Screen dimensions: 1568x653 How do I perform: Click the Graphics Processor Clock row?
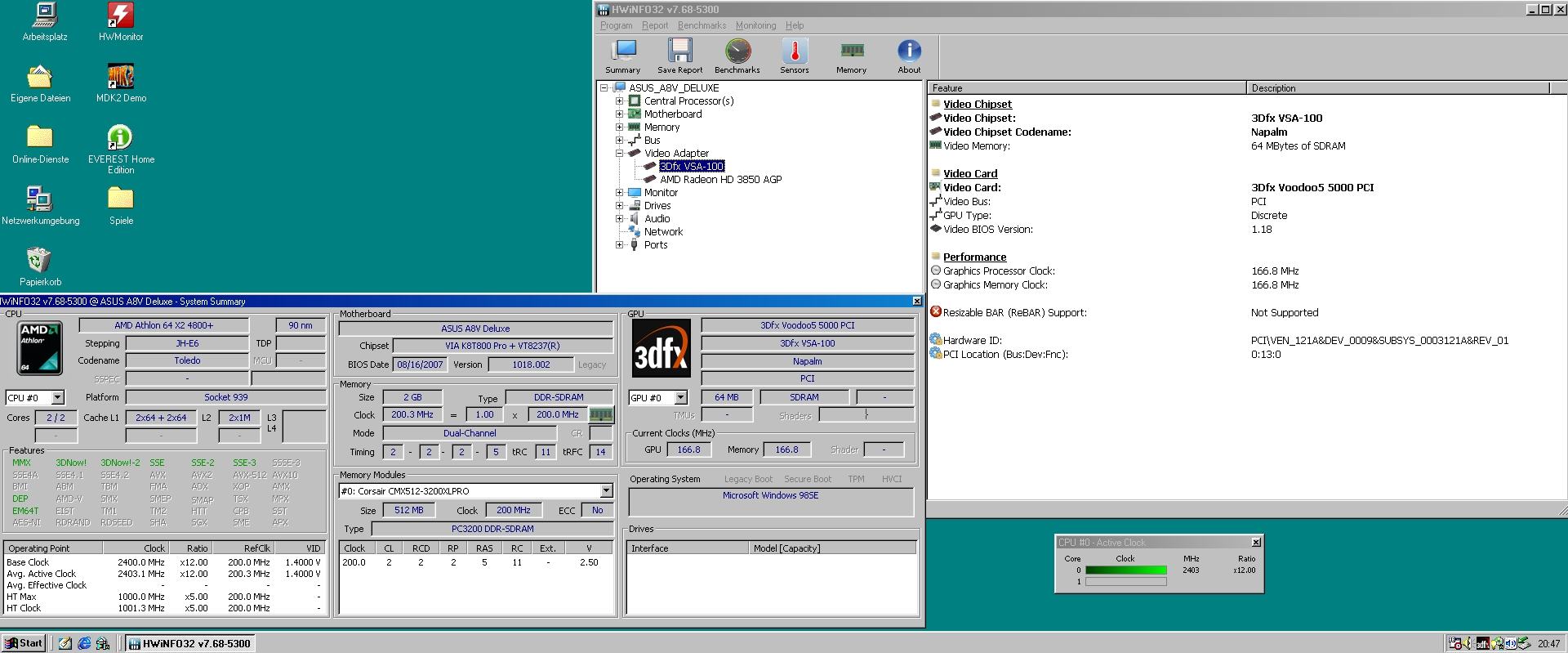tap(1247, 271)
